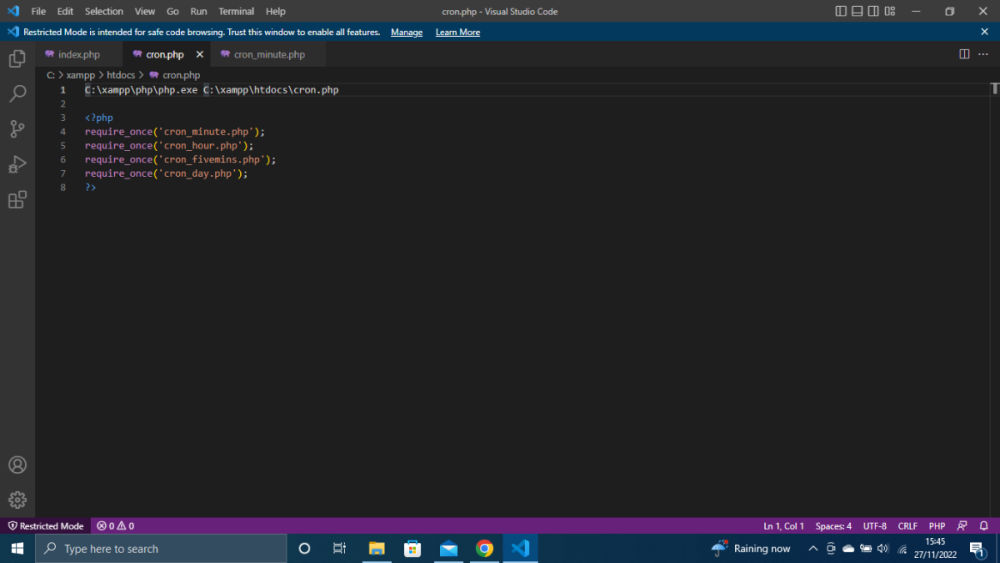Open the editor More Actions ellipsis menu
The height and width of the screenshot is (563, 1000).
click(984, 54)
